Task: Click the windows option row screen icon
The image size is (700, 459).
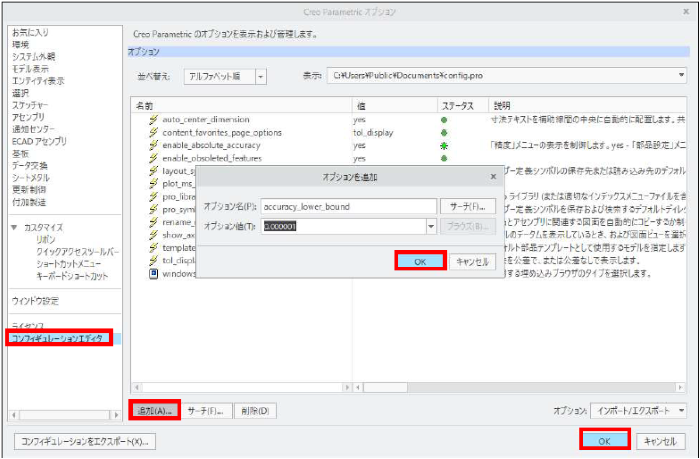Action: 154,274
